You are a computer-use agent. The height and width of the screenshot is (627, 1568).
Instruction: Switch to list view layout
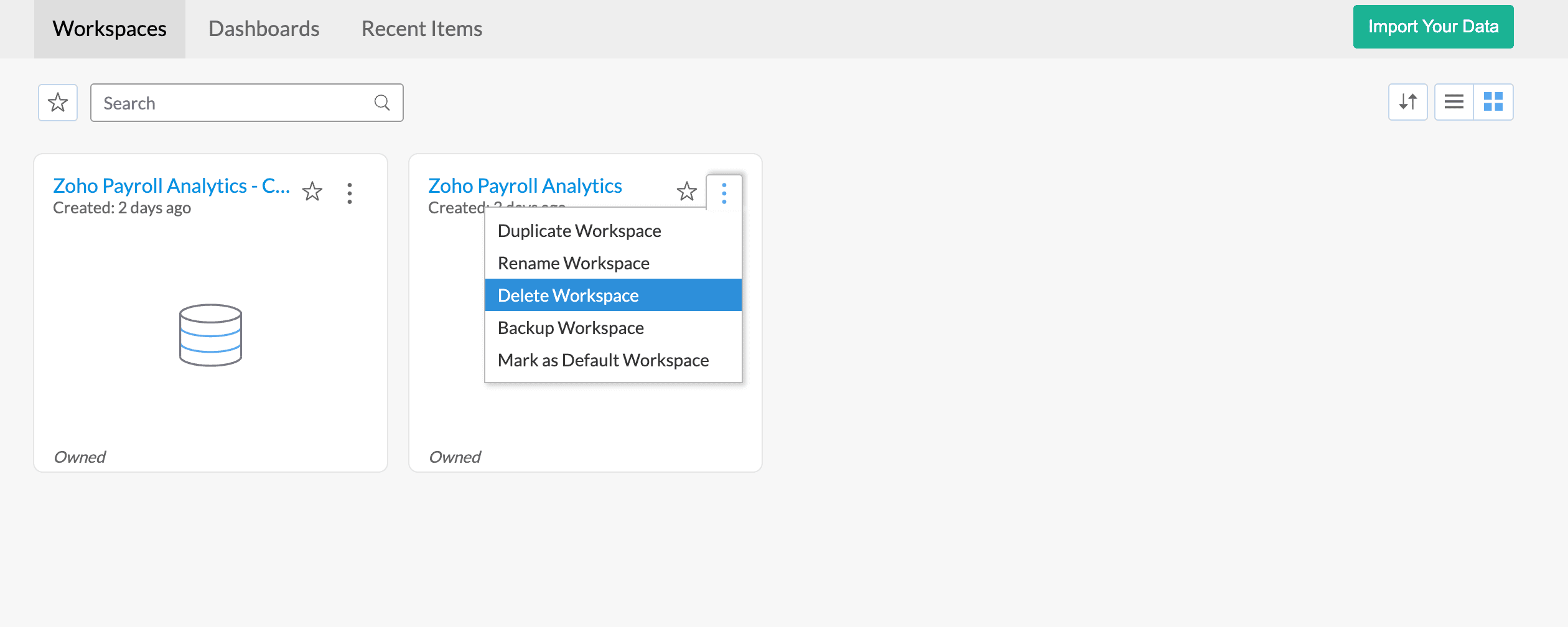[x=1453, y=101]
